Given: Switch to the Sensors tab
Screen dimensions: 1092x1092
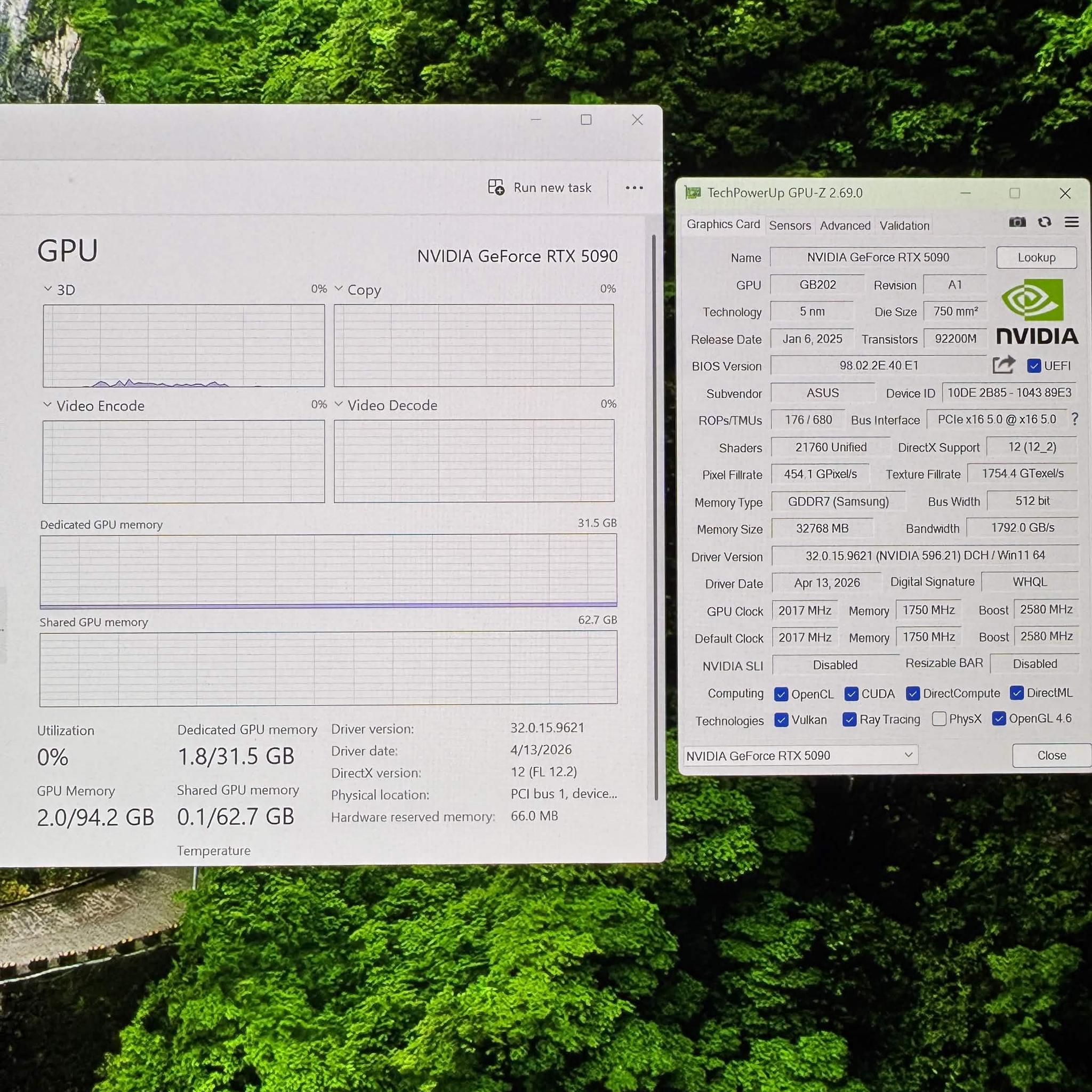Looking at the screenshot, I should (790, 226).
